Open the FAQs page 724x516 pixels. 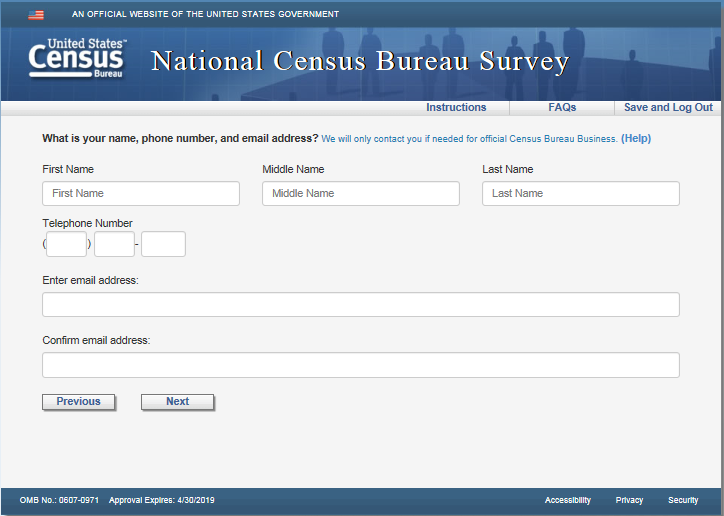pyautogui.click(x=562, y=108)
